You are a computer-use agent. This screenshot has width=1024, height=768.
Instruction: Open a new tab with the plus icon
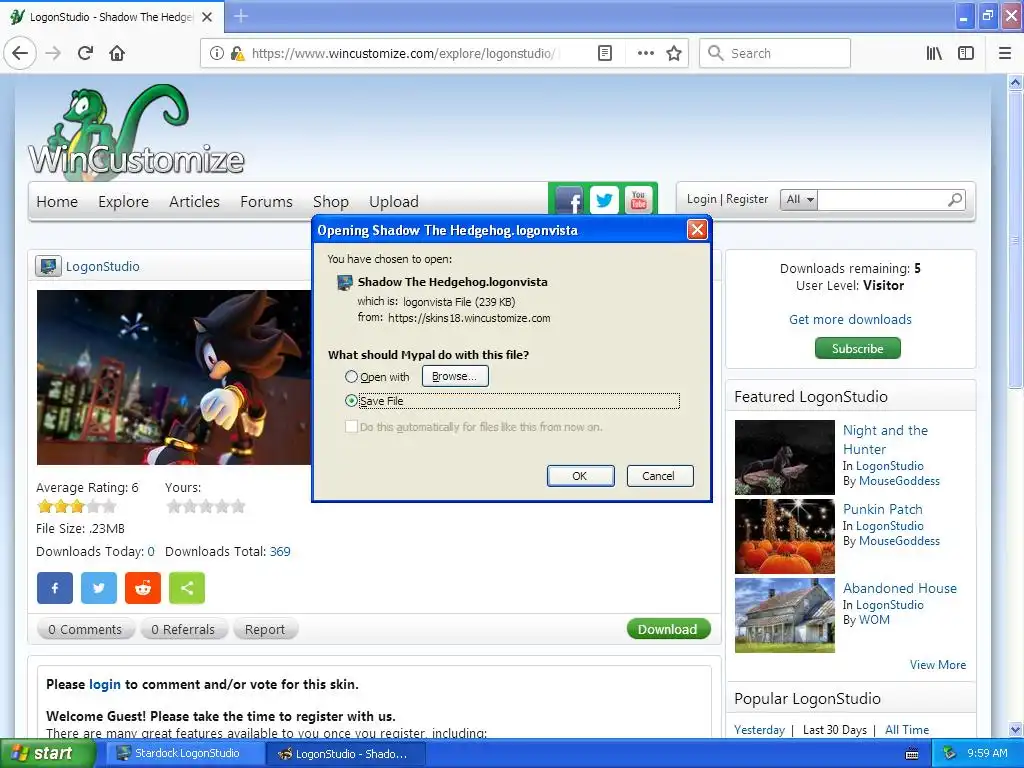coord(241,16)
